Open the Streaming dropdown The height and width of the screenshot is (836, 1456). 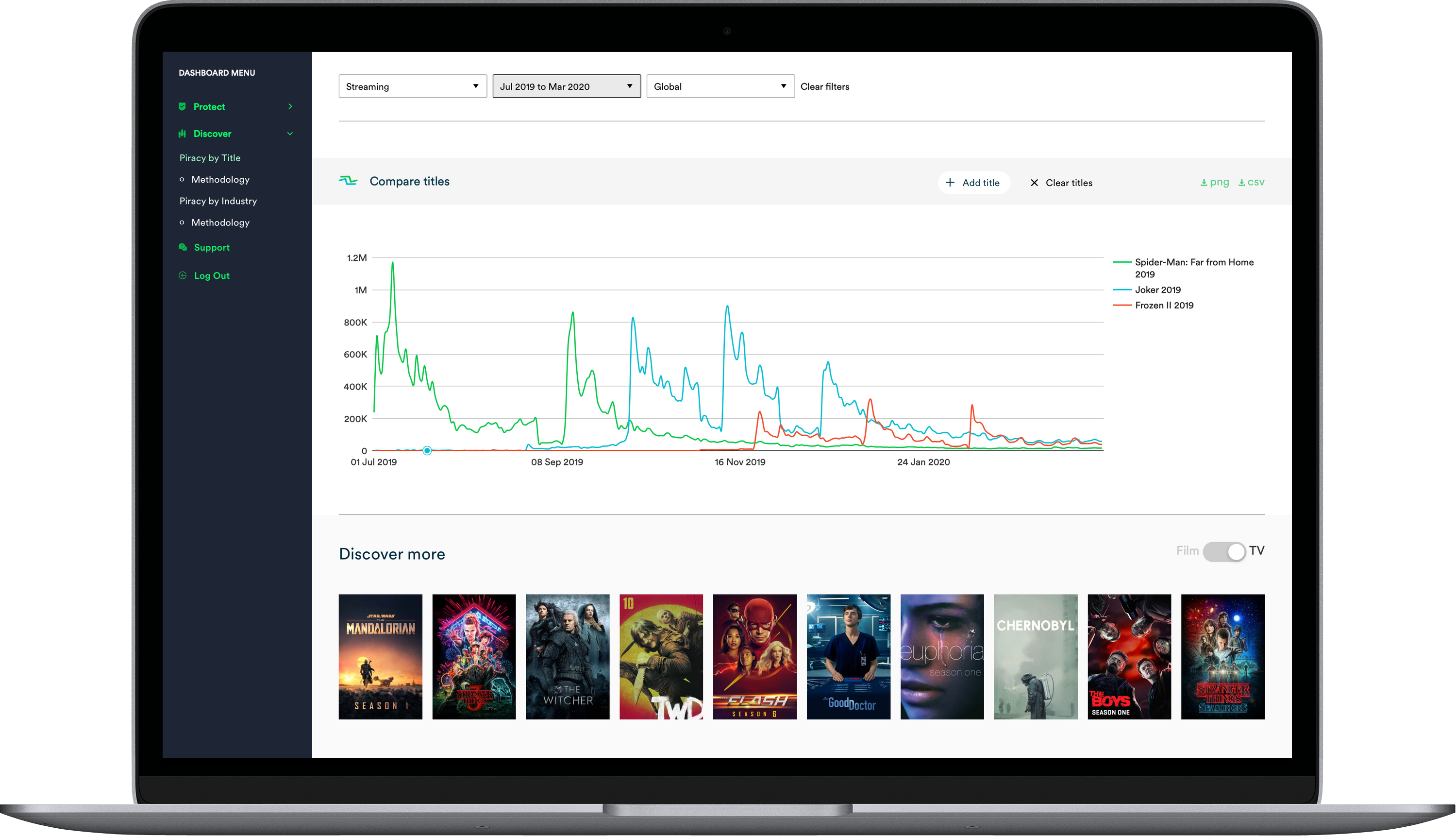(x=412, y=86)
